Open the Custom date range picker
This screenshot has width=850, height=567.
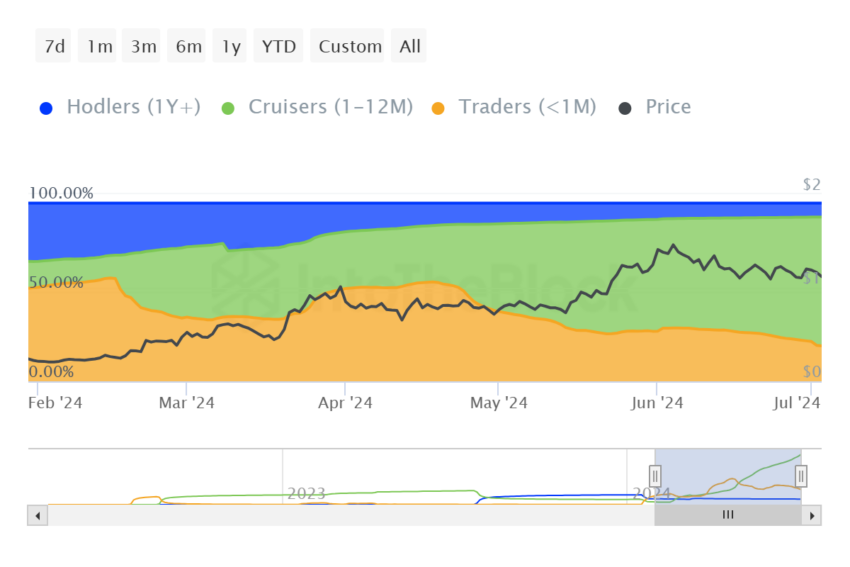(x=347, y=46)
